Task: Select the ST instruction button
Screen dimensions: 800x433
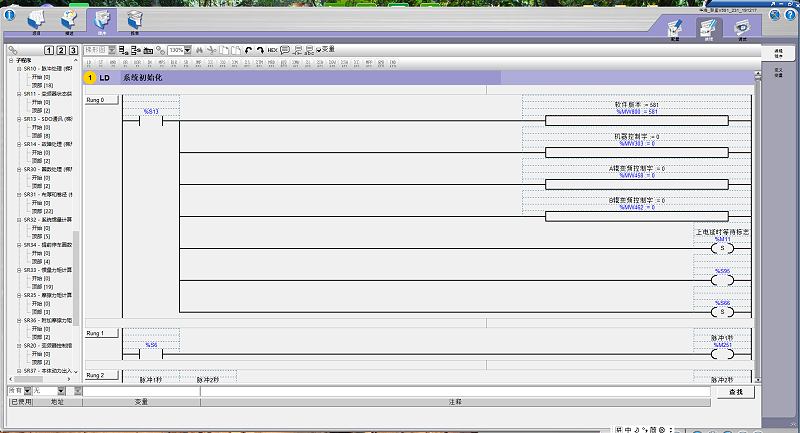Action: 101,63
